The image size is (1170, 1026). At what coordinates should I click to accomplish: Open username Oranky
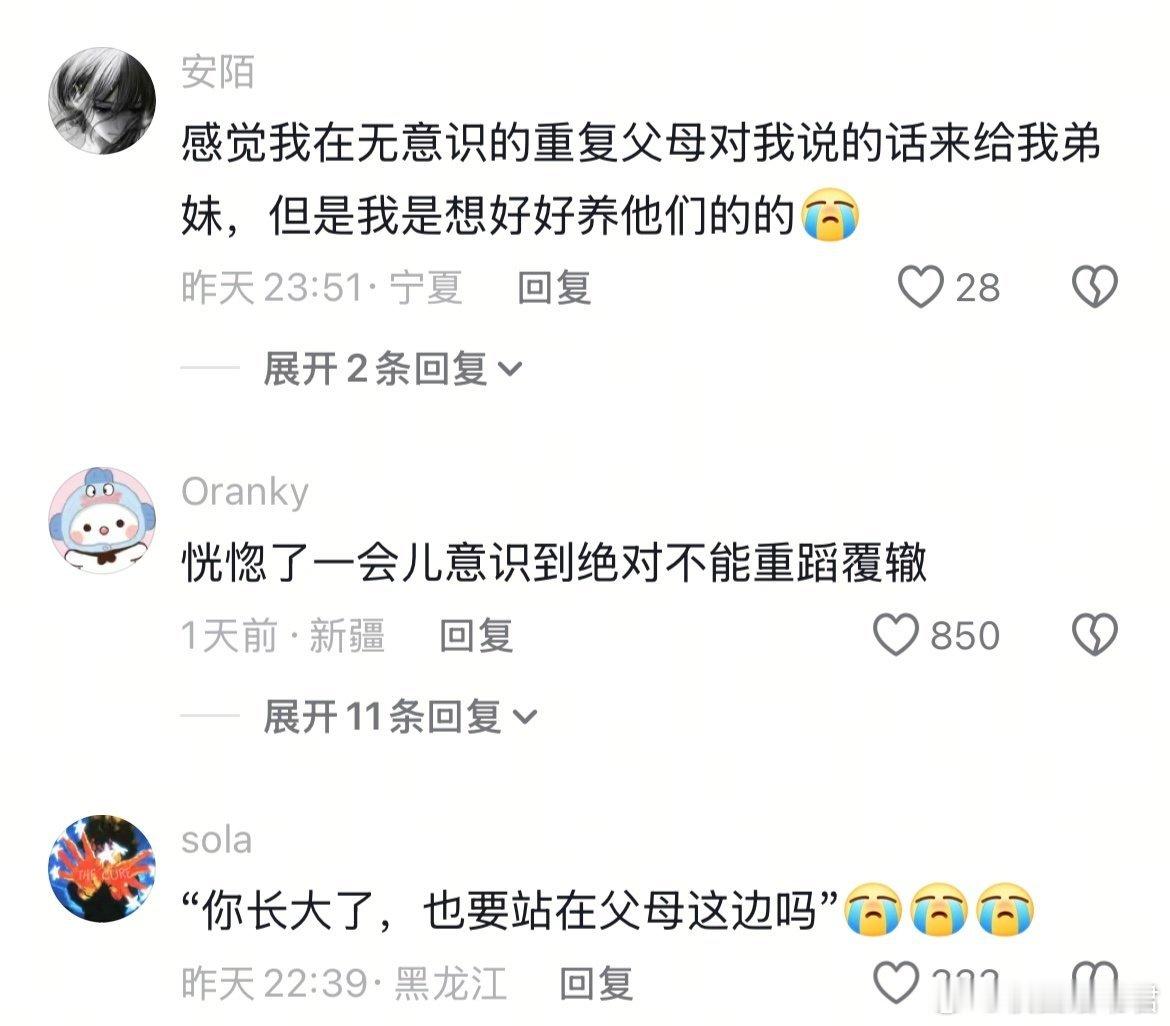tap(245, 492)
